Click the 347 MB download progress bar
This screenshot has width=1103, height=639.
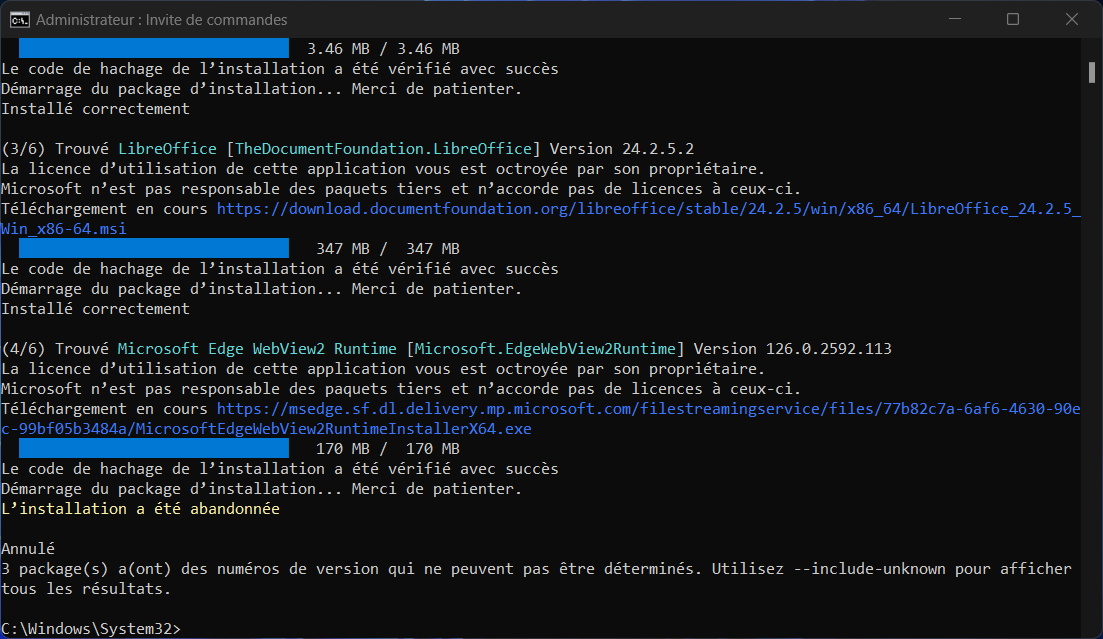pyautogui.click(x=153, y=248)
